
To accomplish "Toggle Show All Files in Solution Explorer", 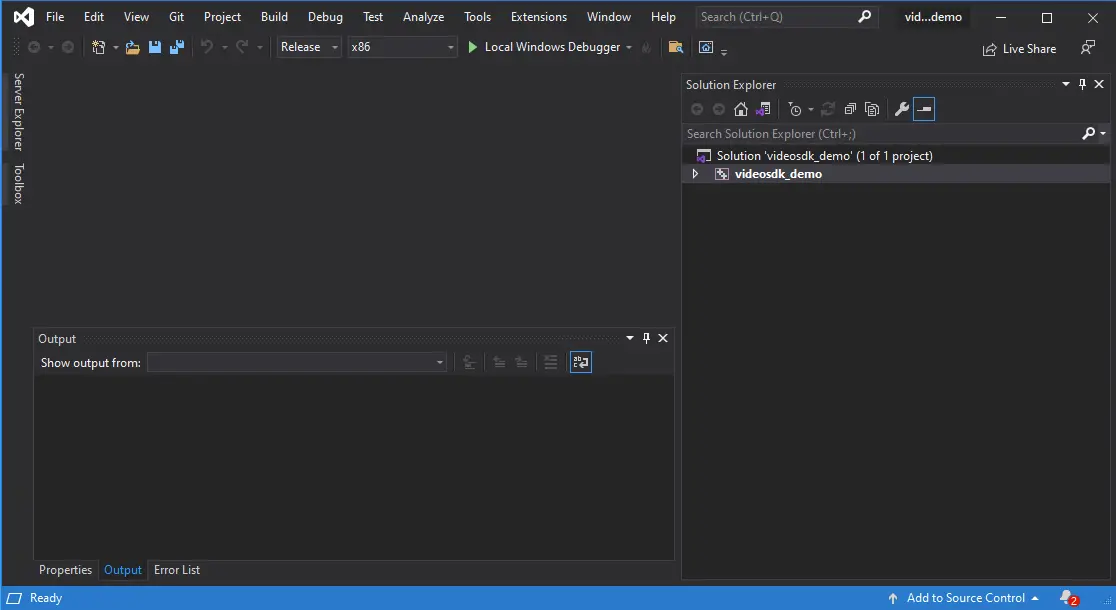I will coord(872,109).
